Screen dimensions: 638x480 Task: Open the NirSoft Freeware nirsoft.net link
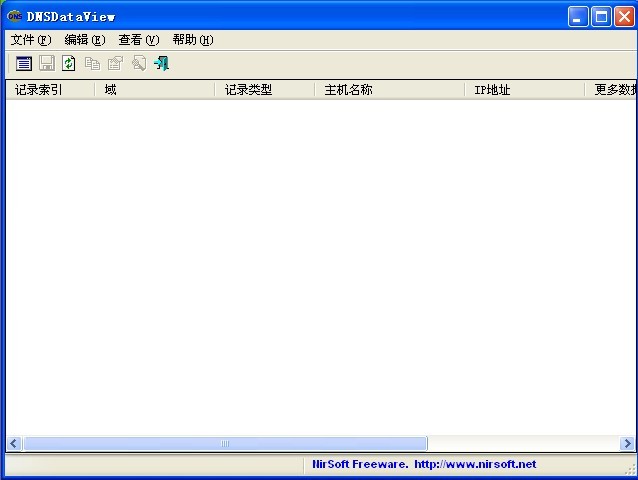point(424,464)
